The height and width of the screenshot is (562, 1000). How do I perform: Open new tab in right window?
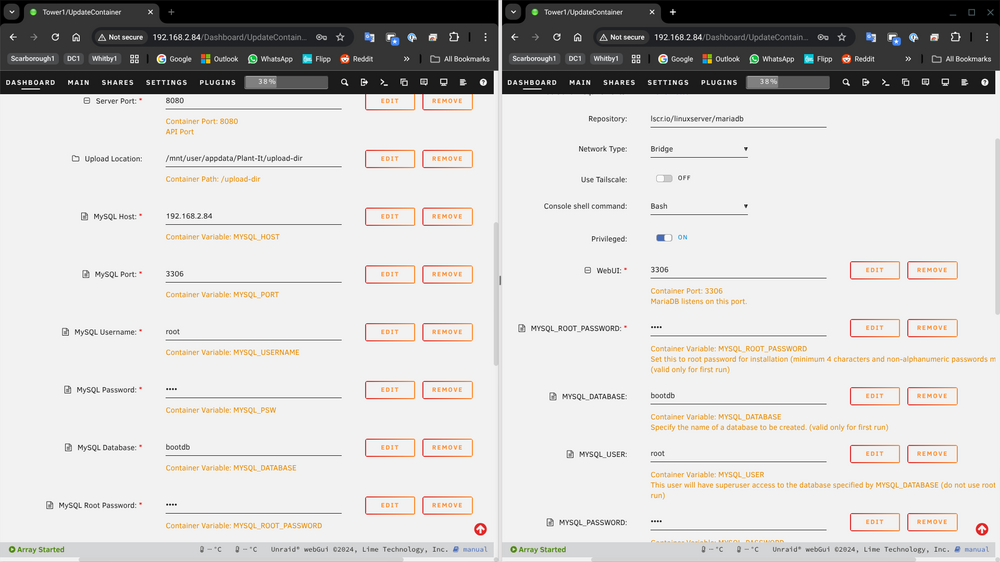point(672,12)
